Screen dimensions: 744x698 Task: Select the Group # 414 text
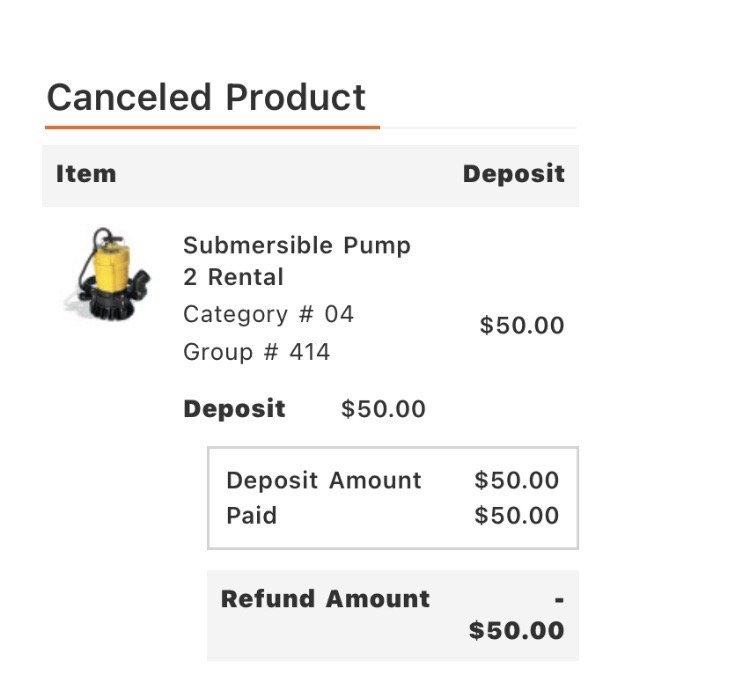click(256, 352)
